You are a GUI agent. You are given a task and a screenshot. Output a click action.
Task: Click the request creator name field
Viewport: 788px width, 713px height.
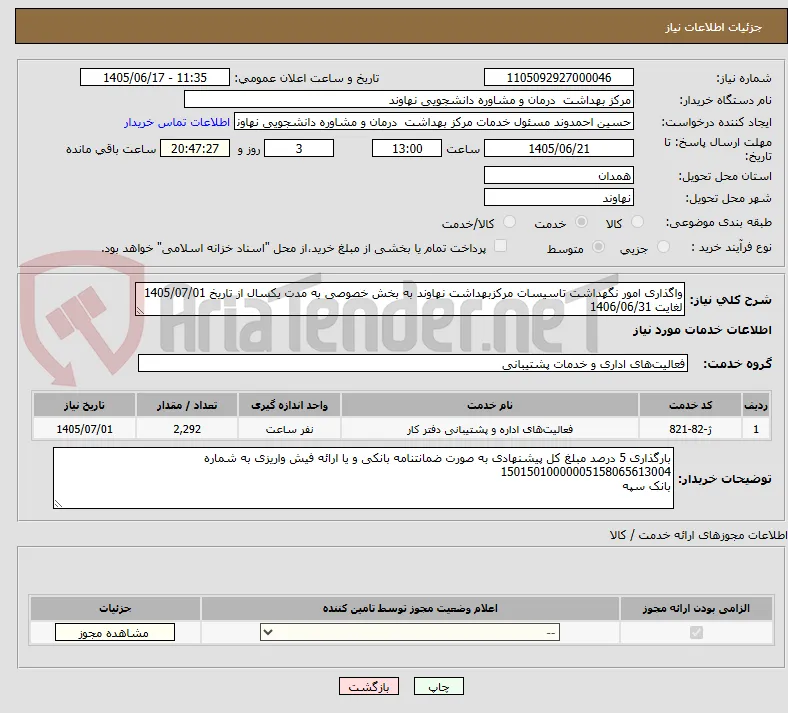click(x=434, y=122)
